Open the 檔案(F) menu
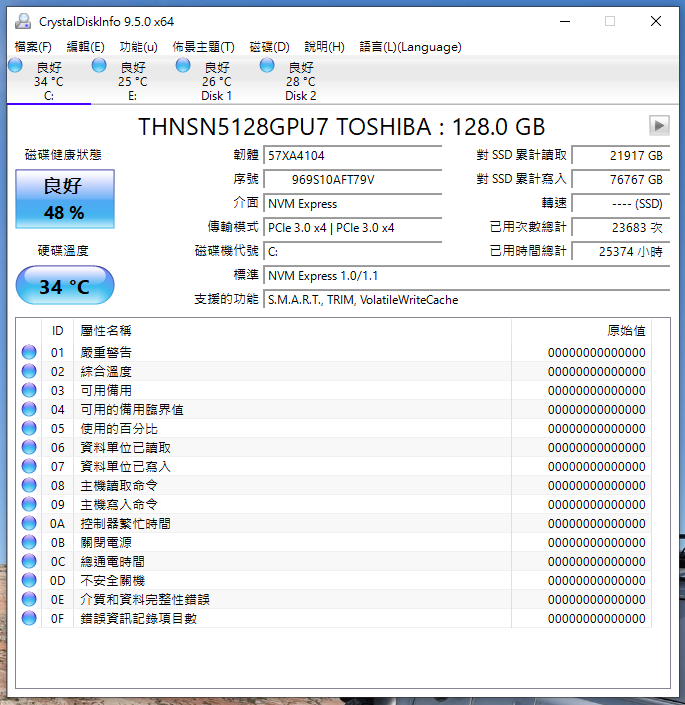The image size is (685, 705). tap(33, 47)
